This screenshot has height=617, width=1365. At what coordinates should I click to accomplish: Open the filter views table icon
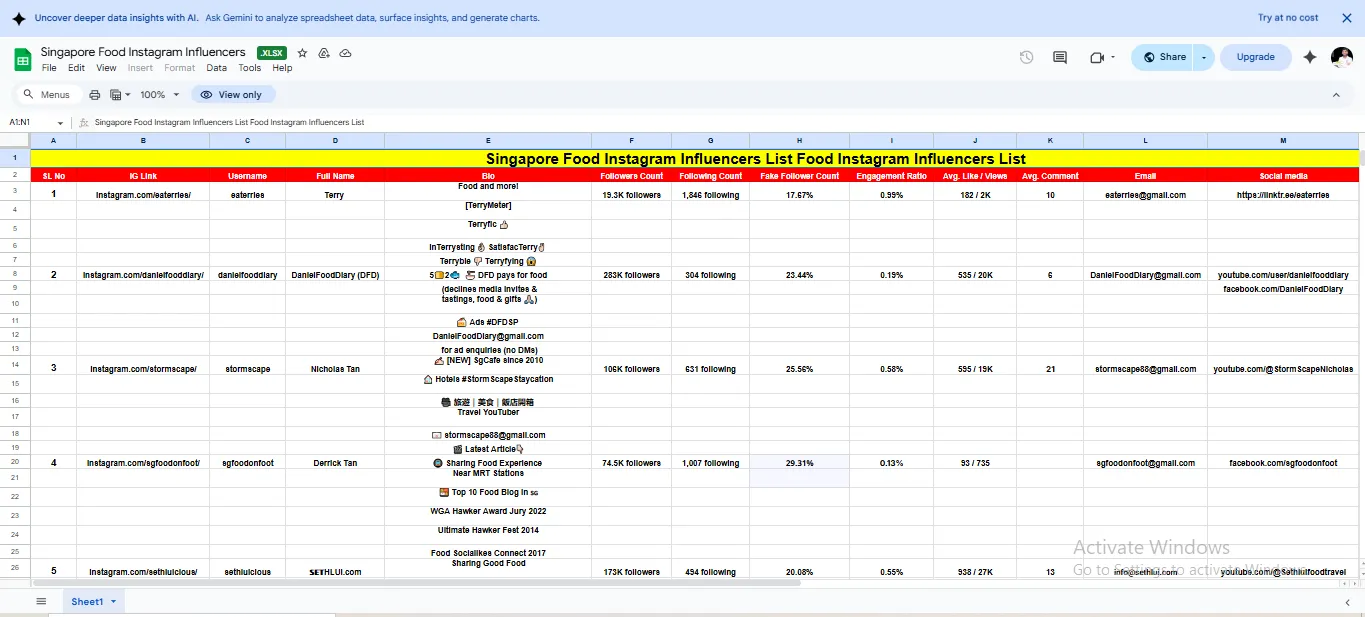click(x=116, y=95)
